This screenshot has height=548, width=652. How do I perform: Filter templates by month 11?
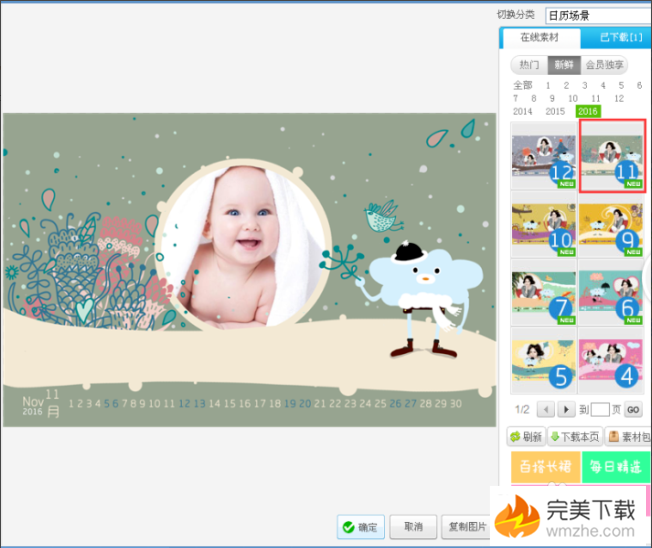coord(596,99)
